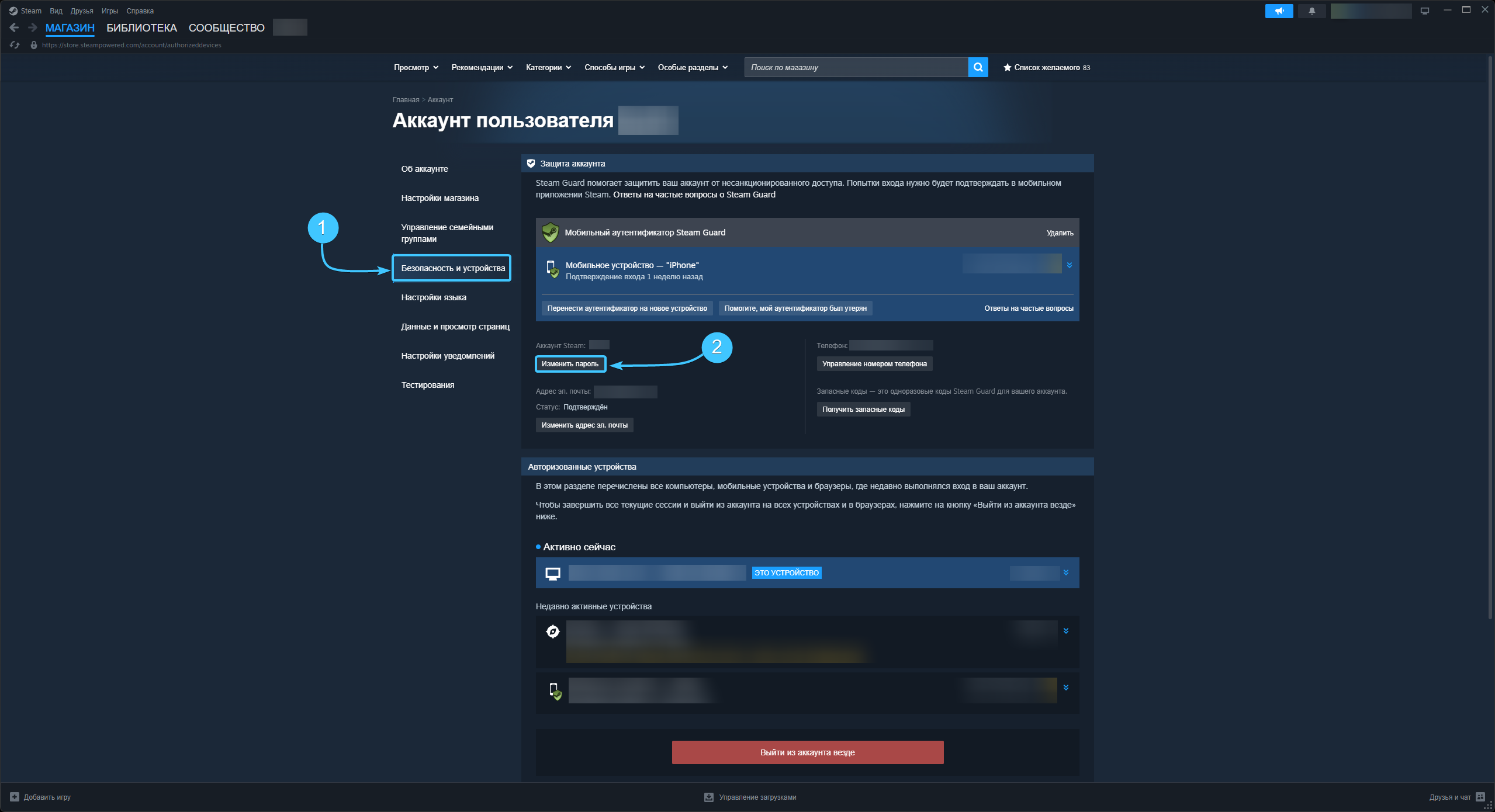Open the Друзья menu
Screen dimensions: 1495x812
[81, 11]
